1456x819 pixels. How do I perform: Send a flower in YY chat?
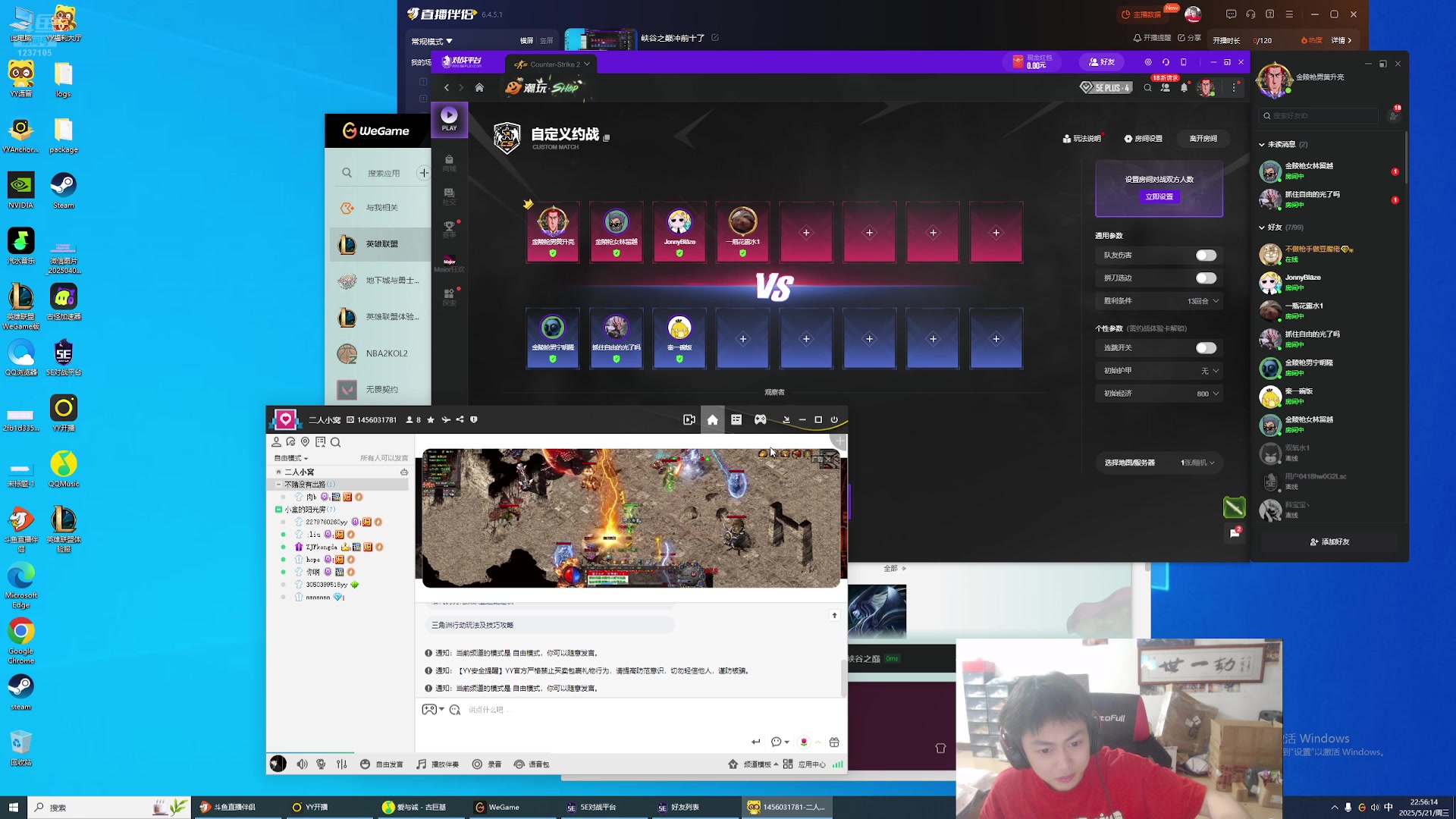[x=804, y=742]
